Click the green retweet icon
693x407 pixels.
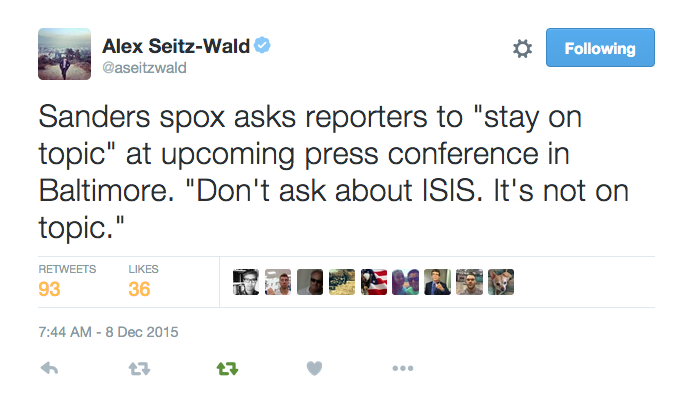coord(227,368)
